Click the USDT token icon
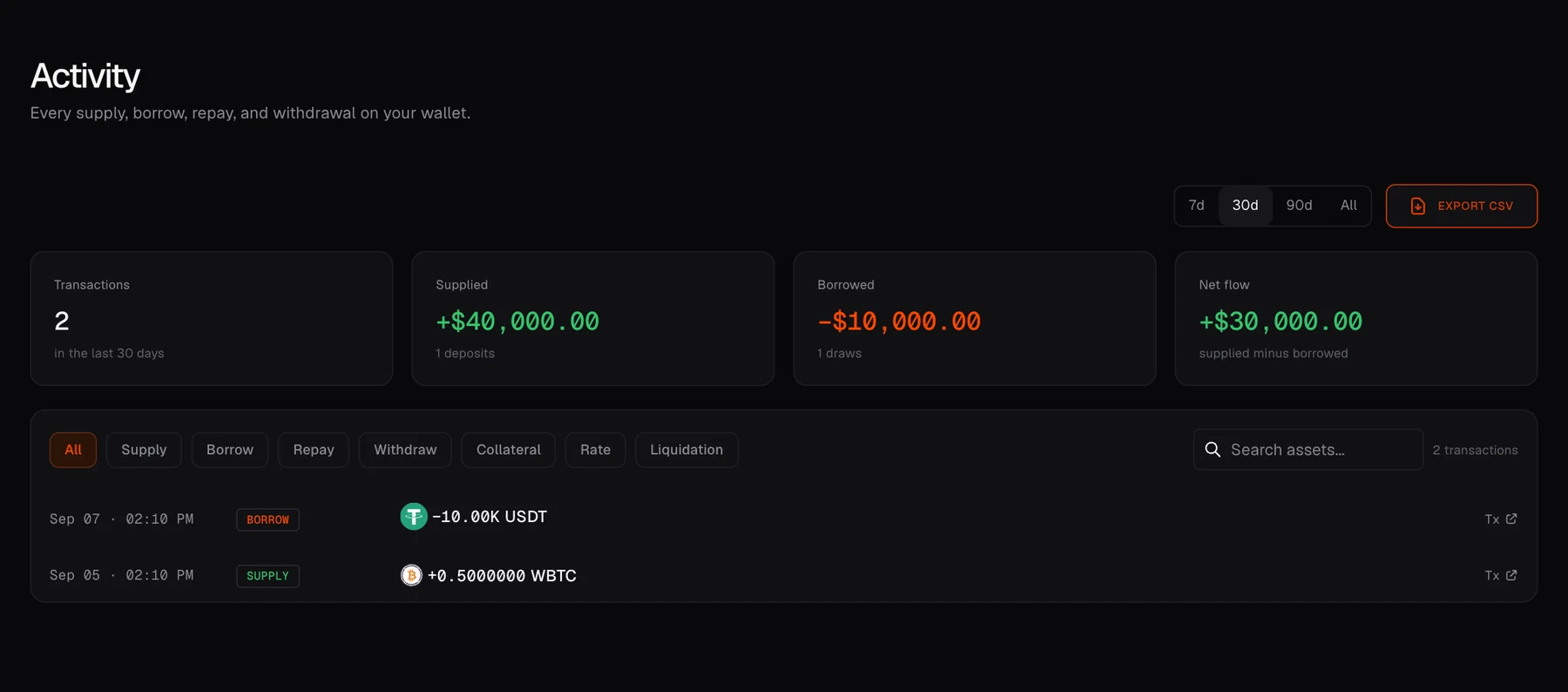The image size is (1568, 692). coord(414,517)
